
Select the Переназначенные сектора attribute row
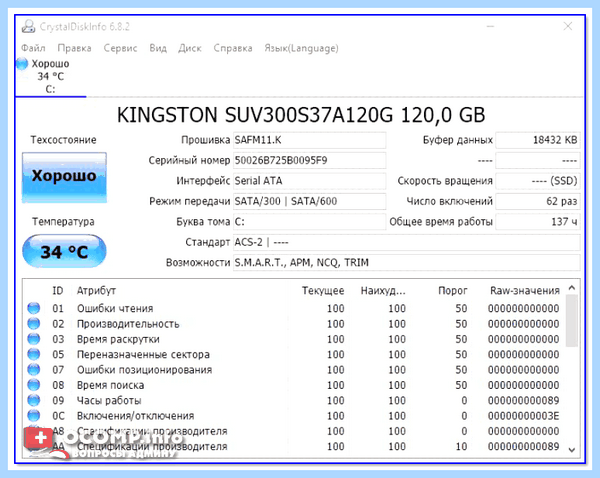click(295, 354)
